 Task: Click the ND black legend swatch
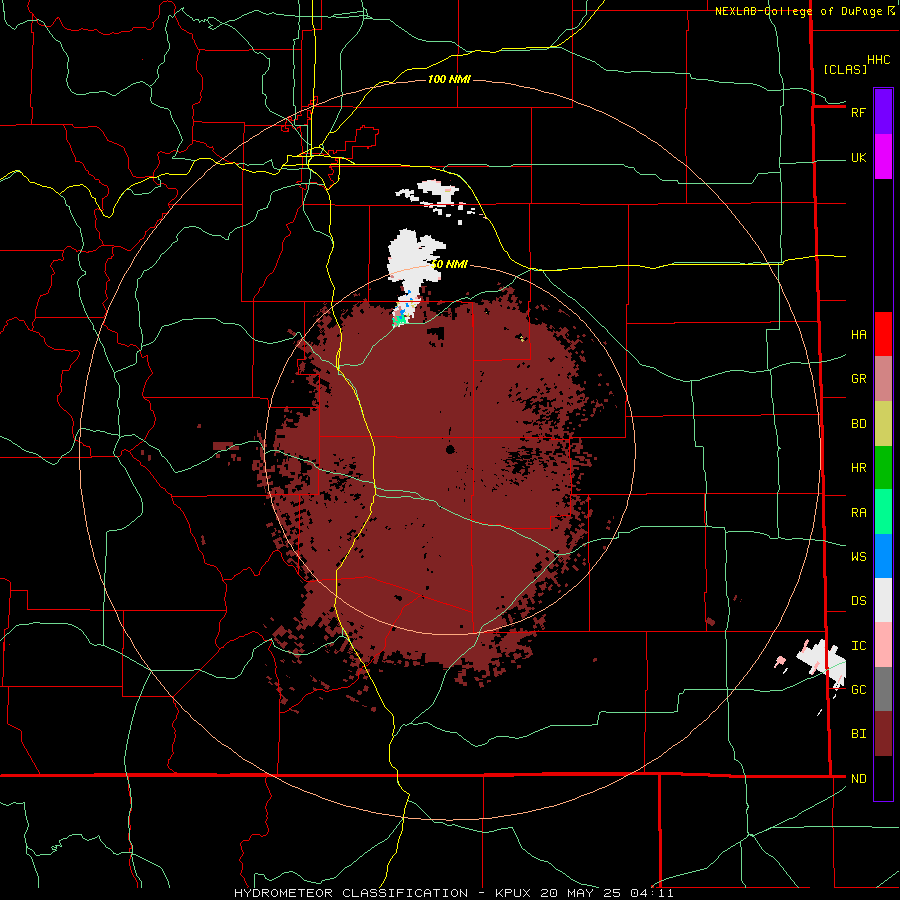pyautogui.click(x=883, y=778)
